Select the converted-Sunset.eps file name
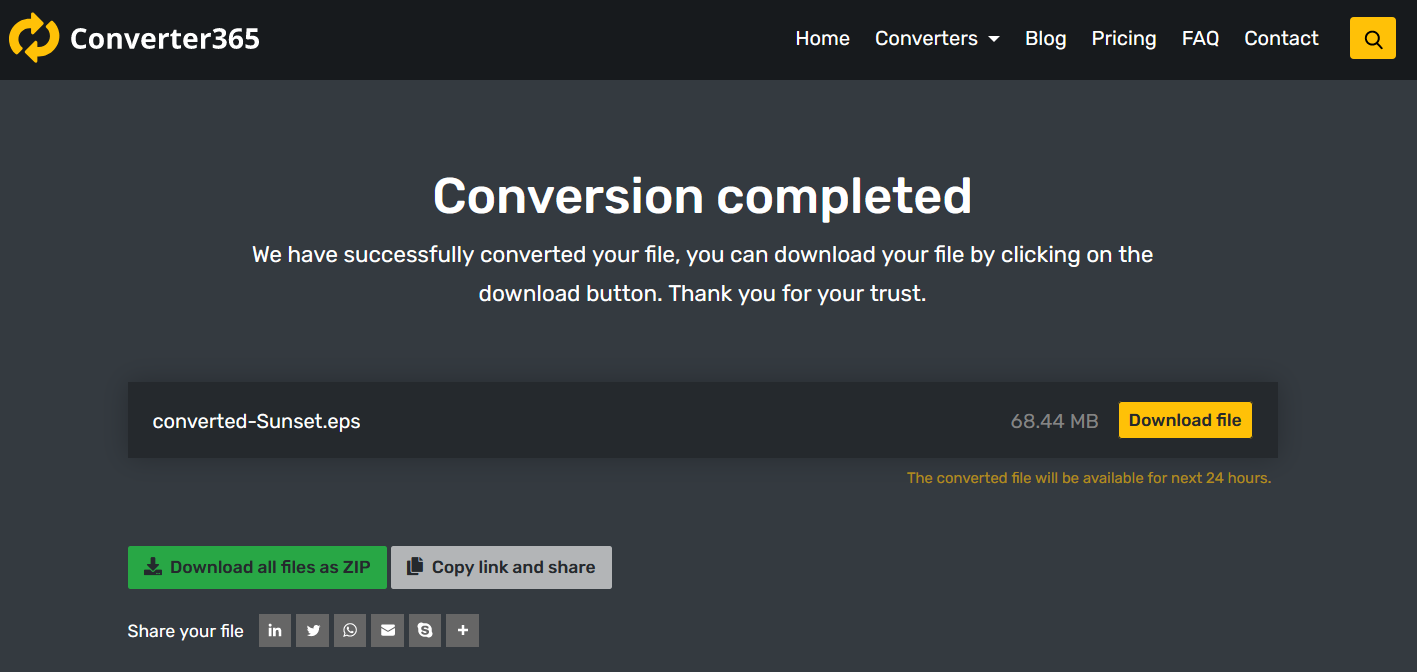 256,421
